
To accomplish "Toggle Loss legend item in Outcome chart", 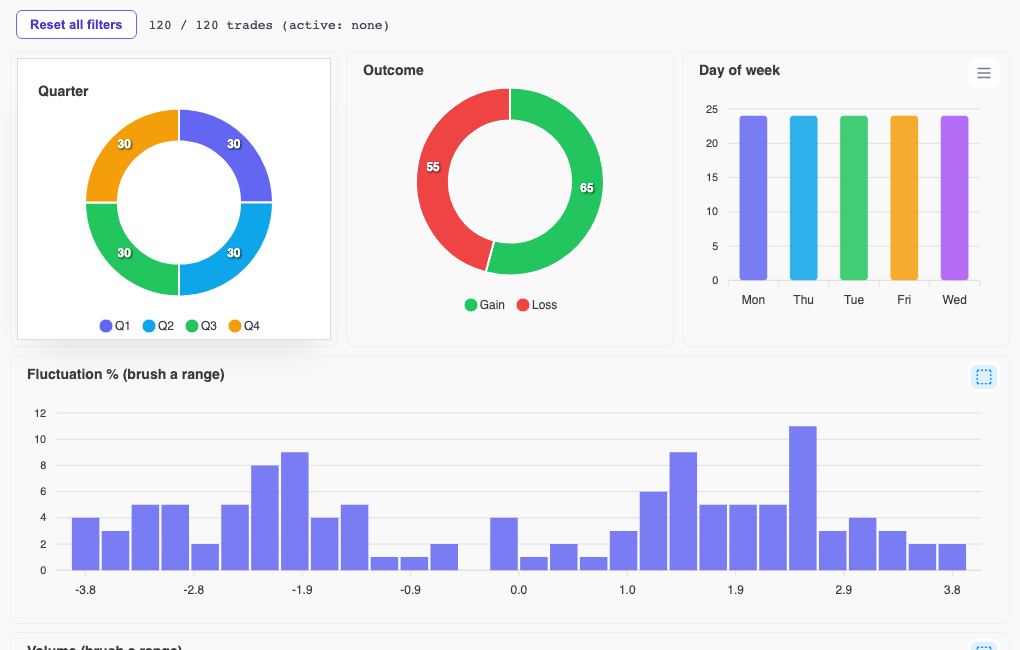I will (x=537, y=305).
